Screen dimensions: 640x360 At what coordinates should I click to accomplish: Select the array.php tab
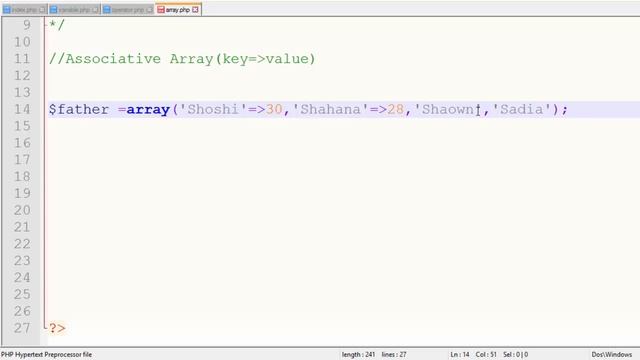pos(178,9)
